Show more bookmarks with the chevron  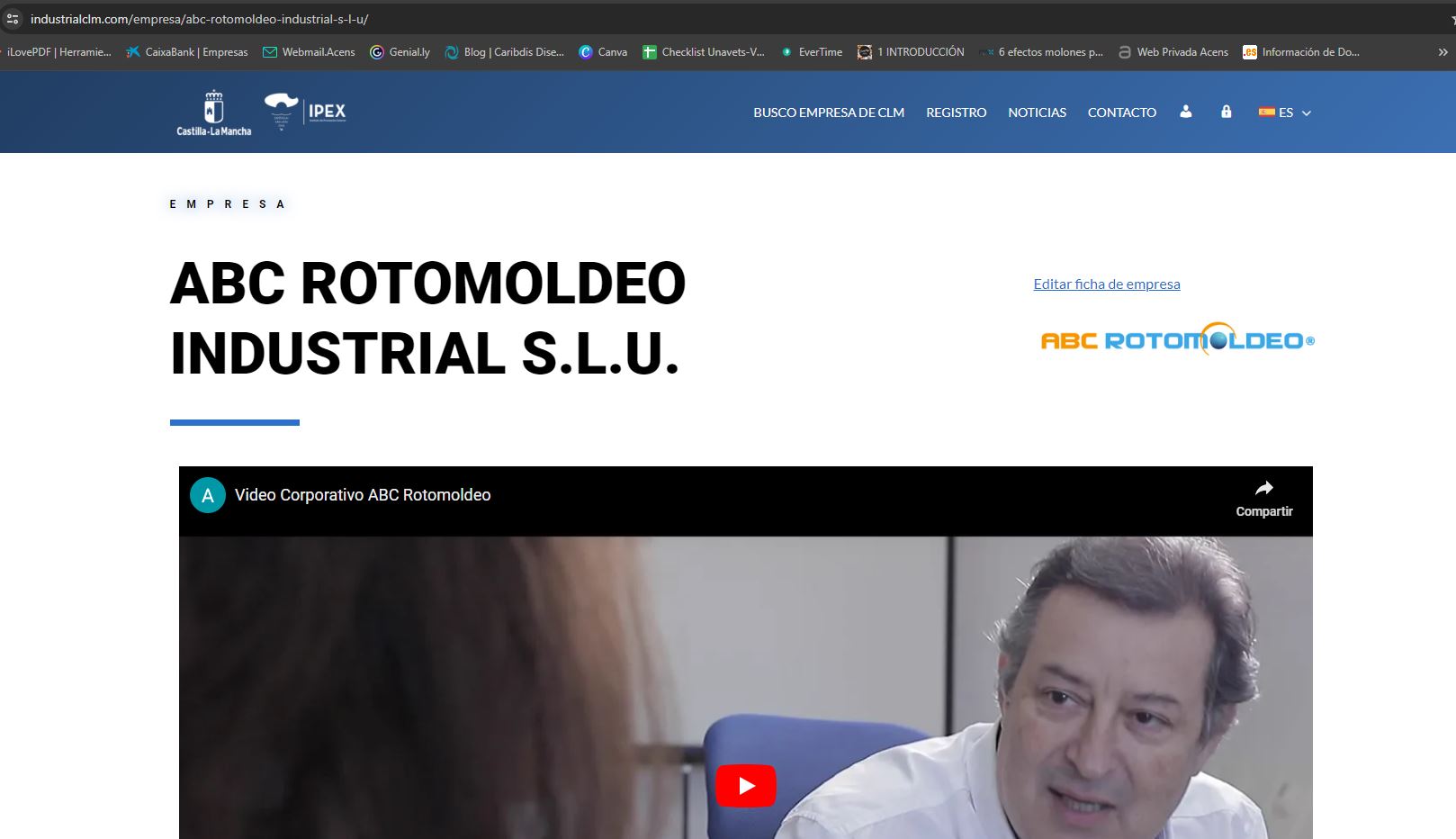(x=1443, y=52)
